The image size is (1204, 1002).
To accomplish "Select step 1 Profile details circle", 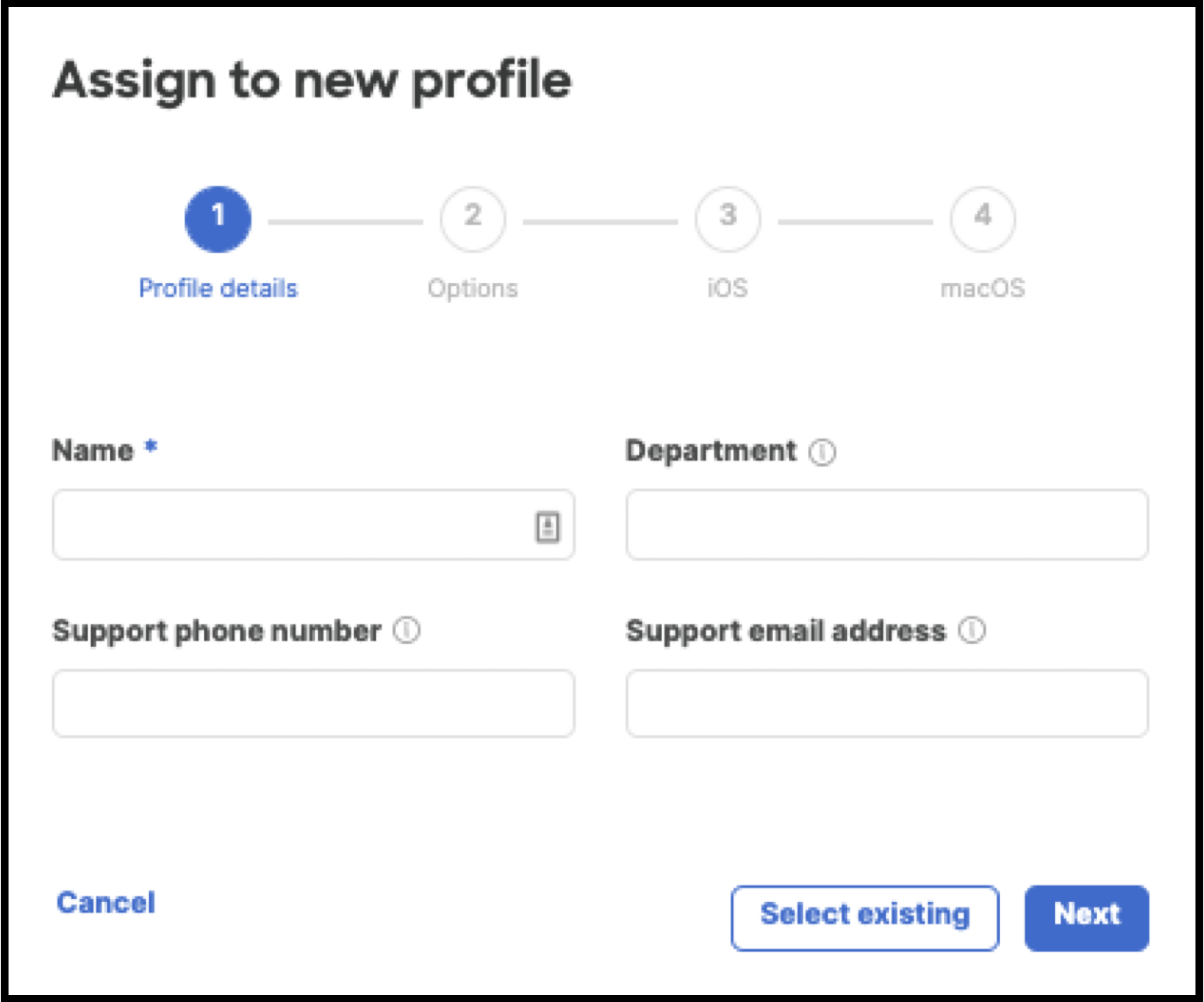I will click(x=219, y=219).
